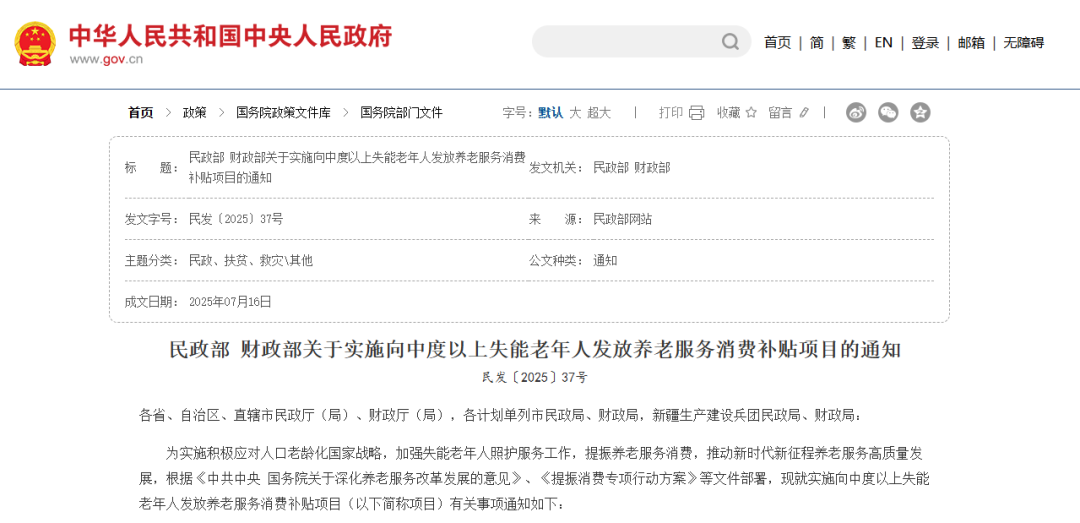The height and width of the screenshot is (523, 1080).
Task: Click the printer icon
Action: tap(696, 113)
